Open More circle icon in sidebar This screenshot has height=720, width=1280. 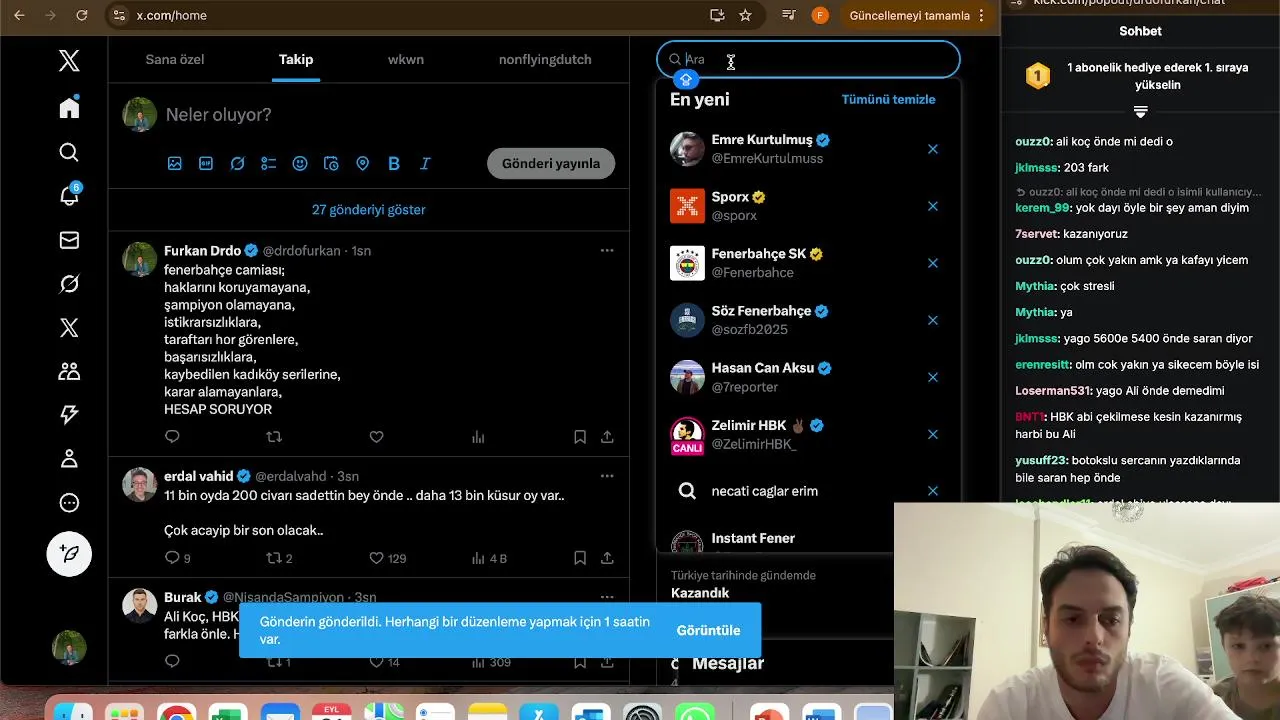coord(69,503)
